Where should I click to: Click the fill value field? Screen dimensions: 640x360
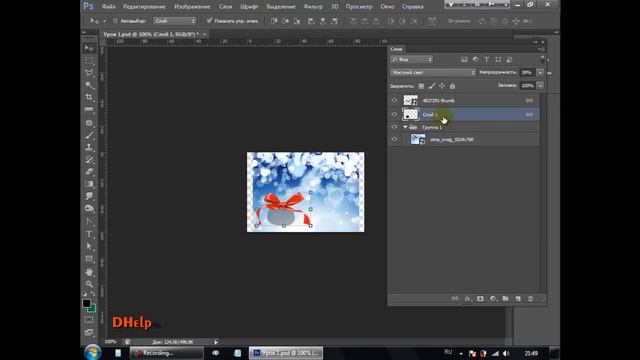[528, 86]
